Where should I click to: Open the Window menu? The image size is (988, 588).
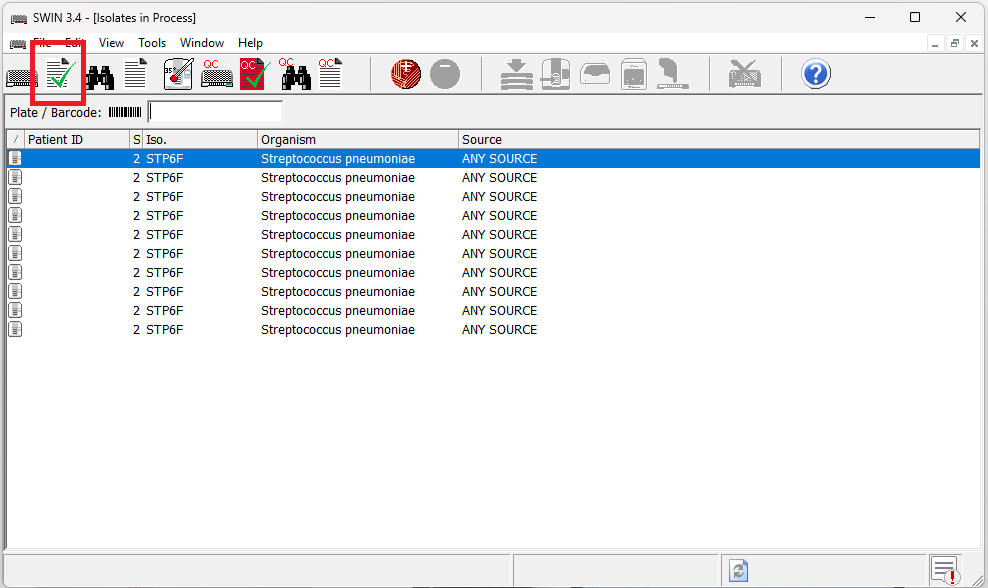coord(202,43)
